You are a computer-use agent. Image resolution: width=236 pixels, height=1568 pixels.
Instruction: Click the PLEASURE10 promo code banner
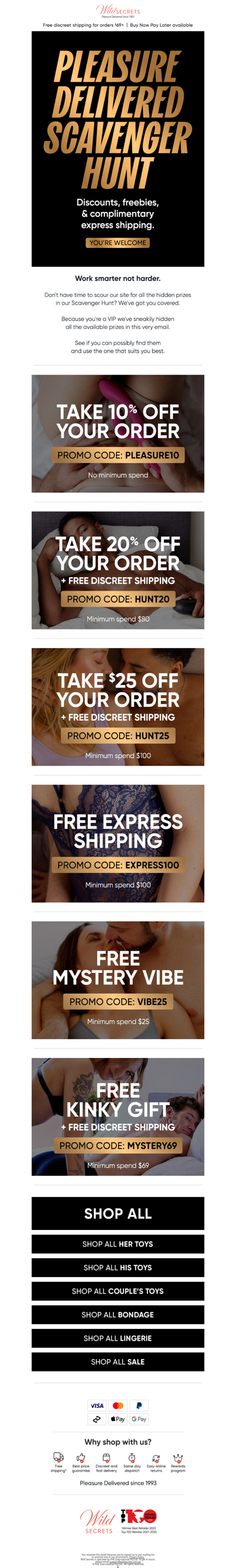(119, 434)
